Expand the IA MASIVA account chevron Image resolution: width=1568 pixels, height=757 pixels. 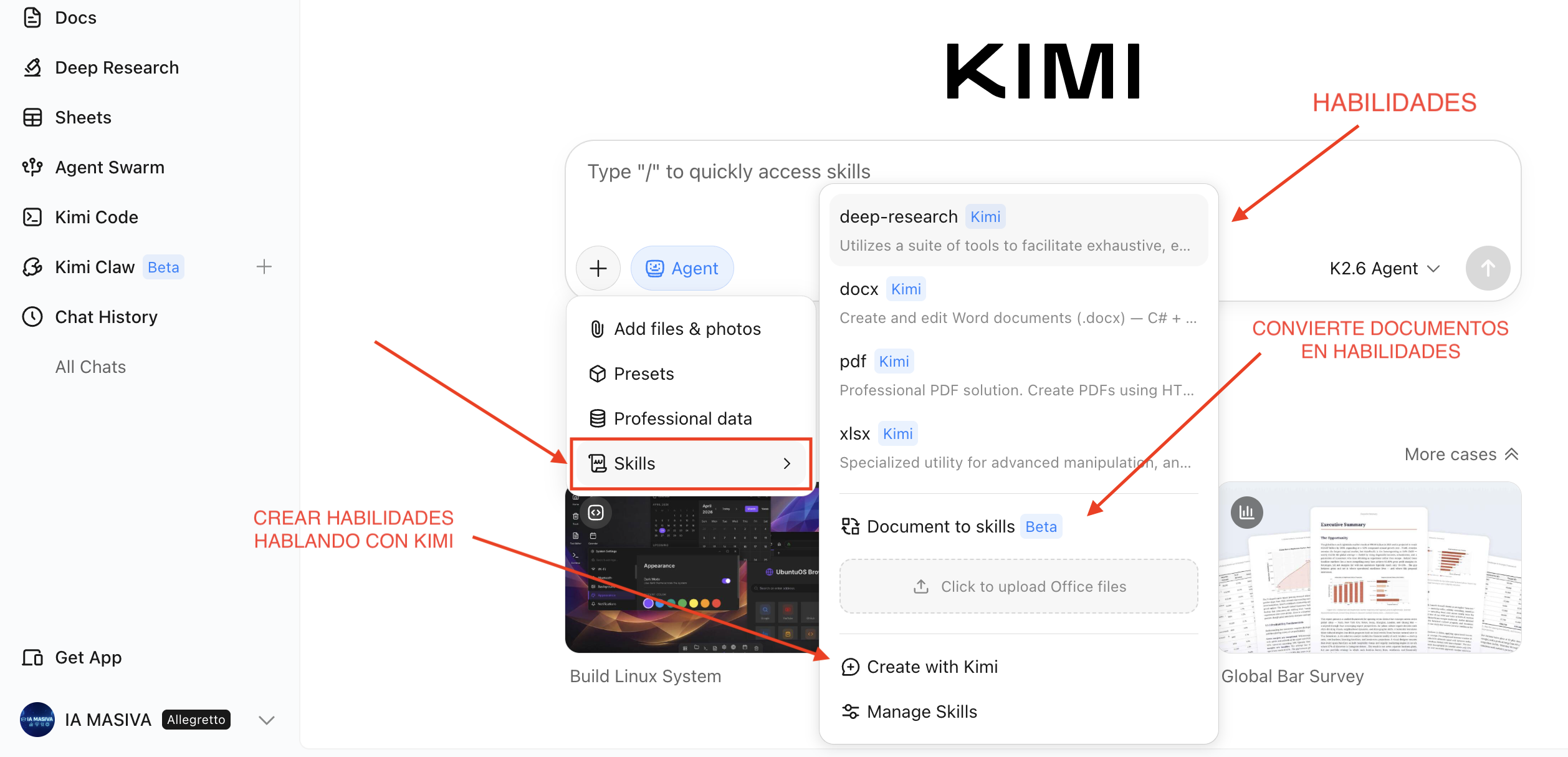[x=267, y=720]
